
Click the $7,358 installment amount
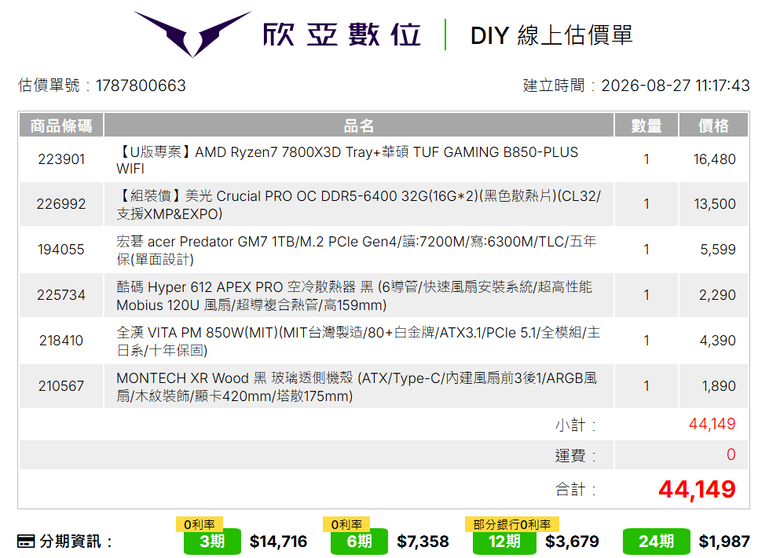[x=423, y=541]
